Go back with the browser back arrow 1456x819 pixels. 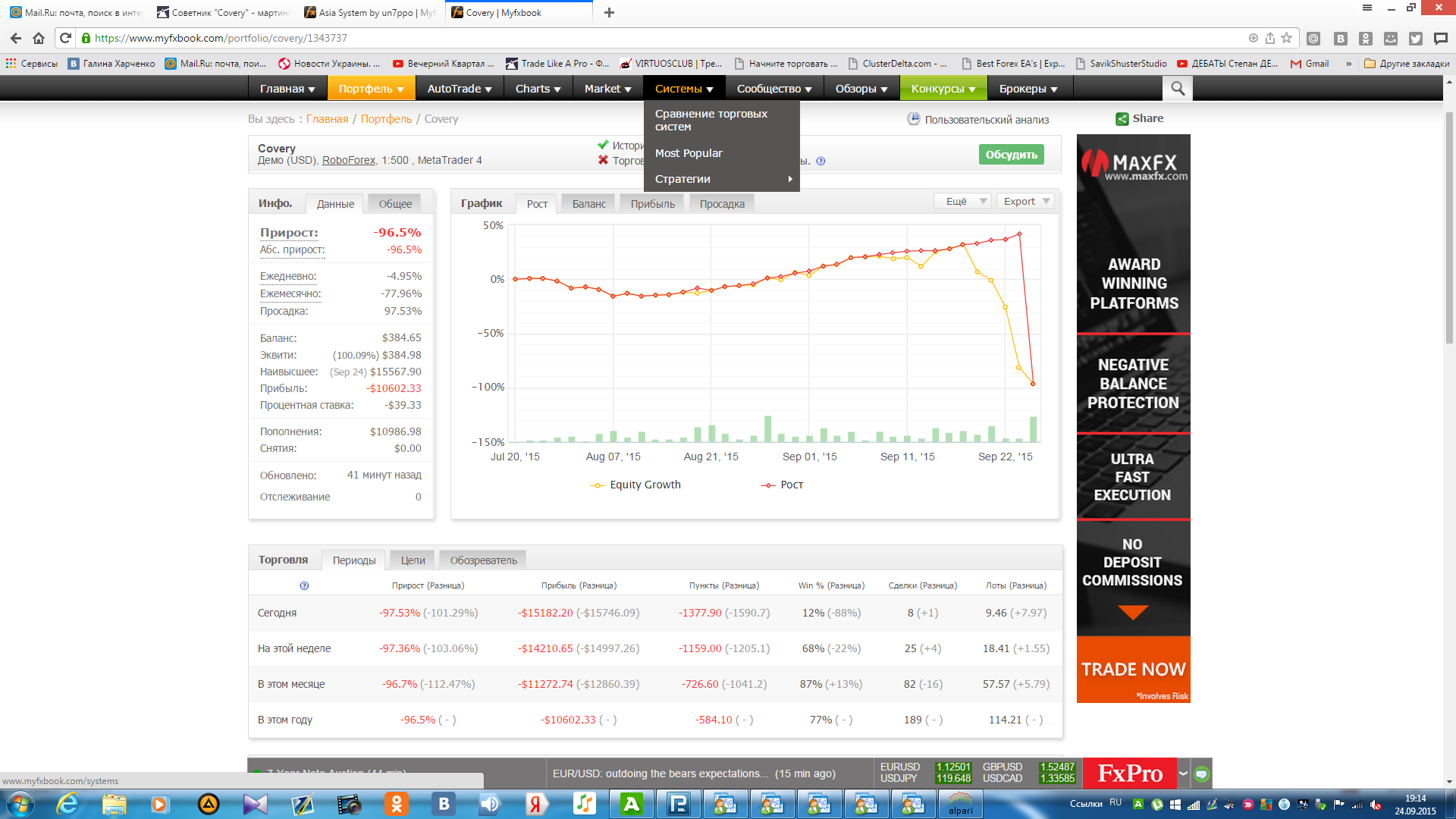point(16,38)
